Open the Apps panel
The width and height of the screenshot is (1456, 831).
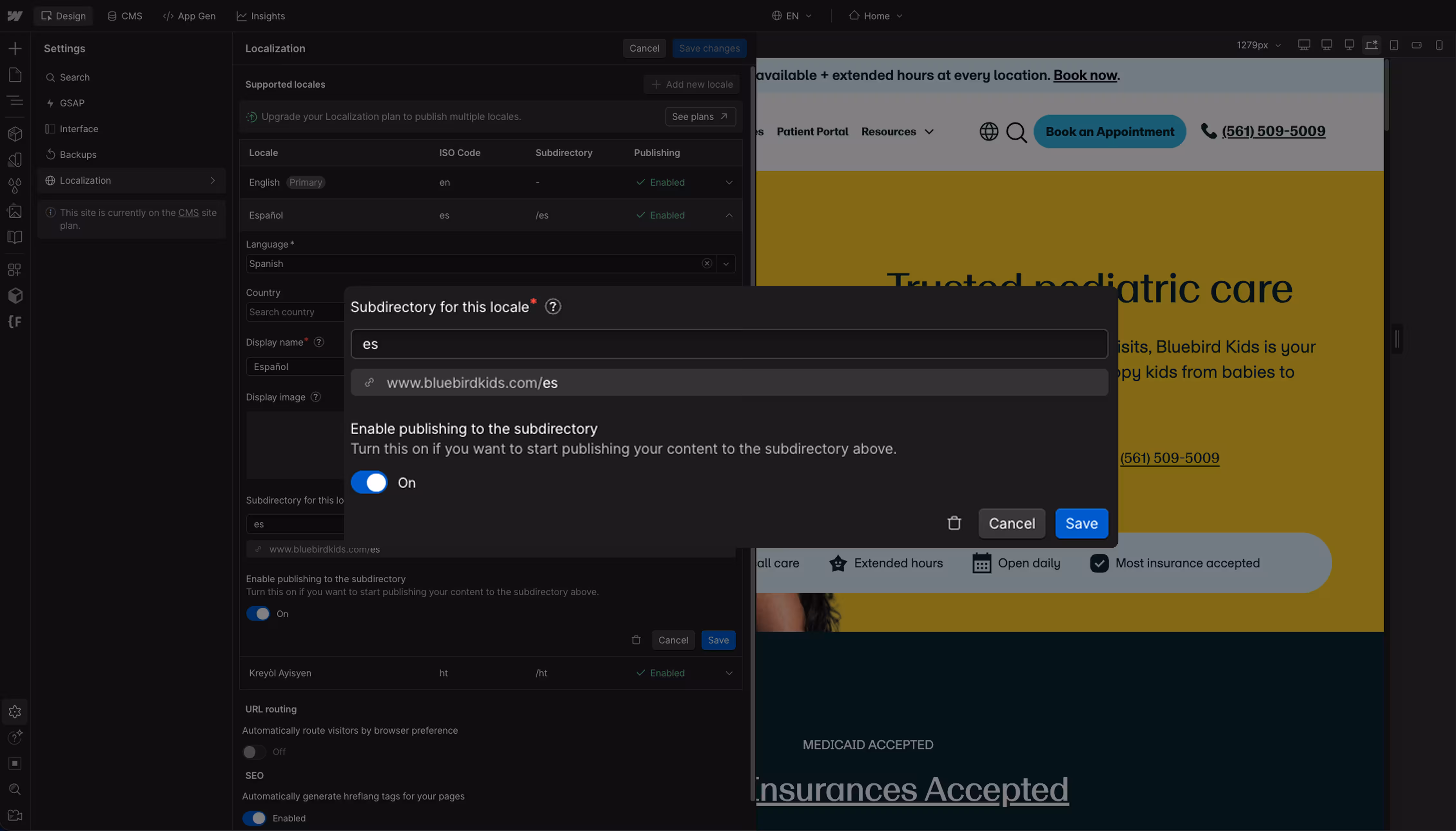[x=15, y=269]
